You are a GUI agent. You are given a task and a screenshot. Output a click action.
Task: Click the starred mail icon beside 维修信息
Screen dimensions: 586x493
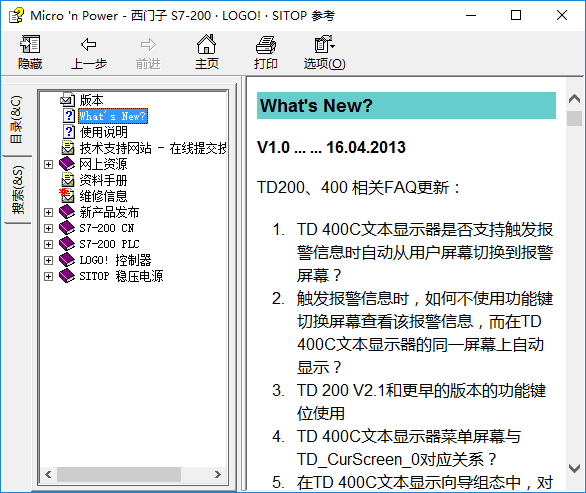click(67, 195)
